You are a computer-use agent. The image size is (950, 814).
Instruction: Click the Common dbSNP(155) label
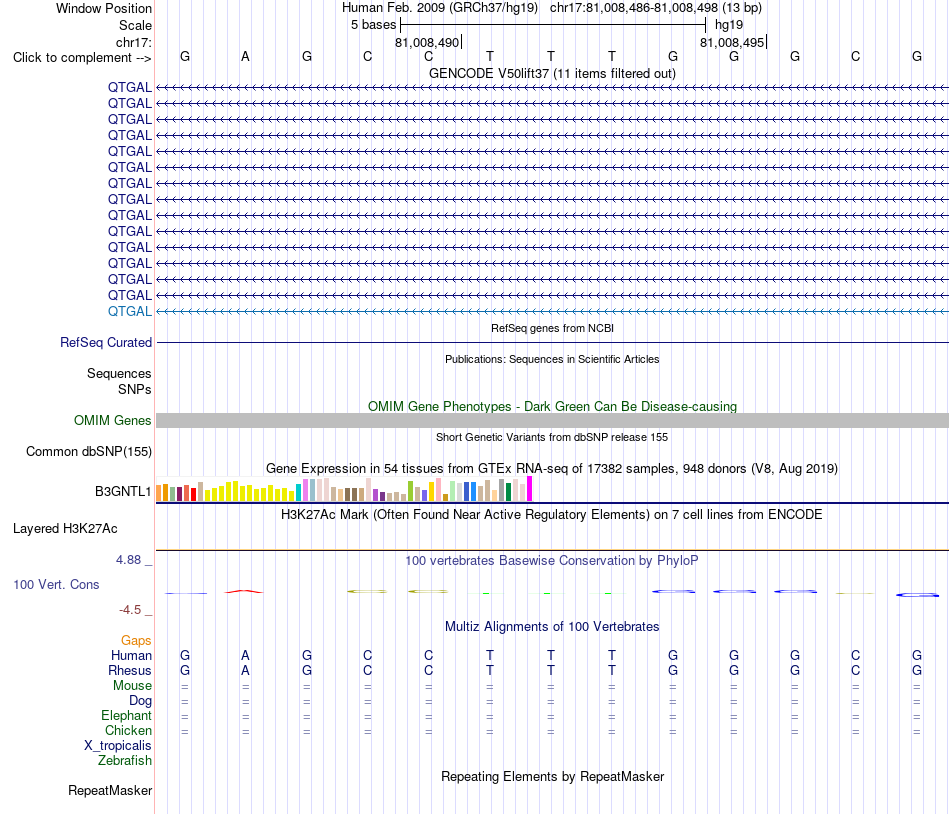click(89, 451)
